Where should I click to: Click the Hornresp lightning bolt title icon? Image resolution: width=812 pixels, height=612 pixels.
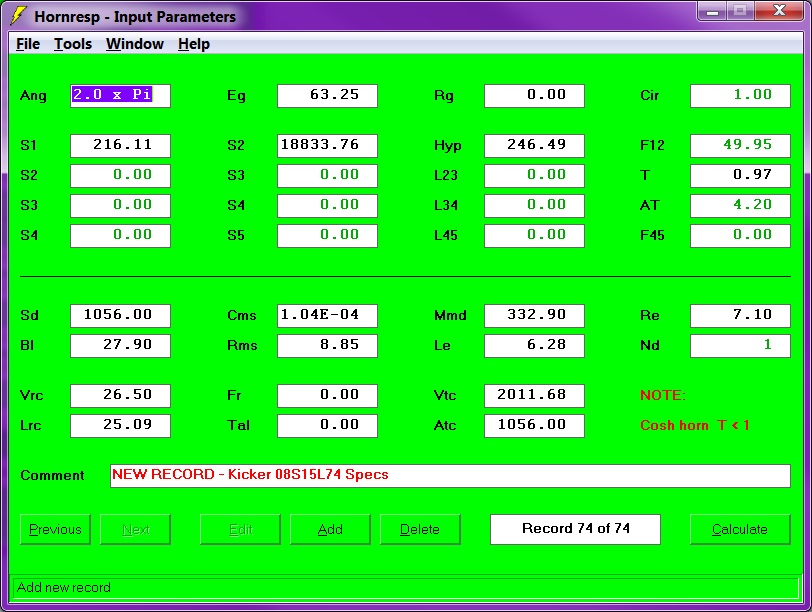18,16
